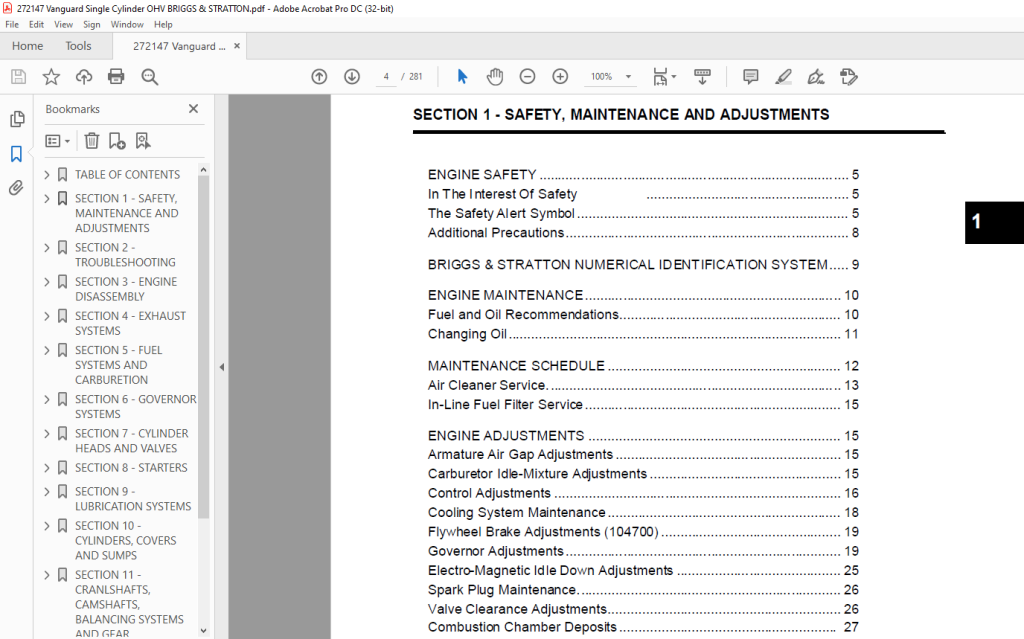This screenshot has height=639, width=1024.
Task: Collapse the navigation pane with the side arrow
Action: 221,367
